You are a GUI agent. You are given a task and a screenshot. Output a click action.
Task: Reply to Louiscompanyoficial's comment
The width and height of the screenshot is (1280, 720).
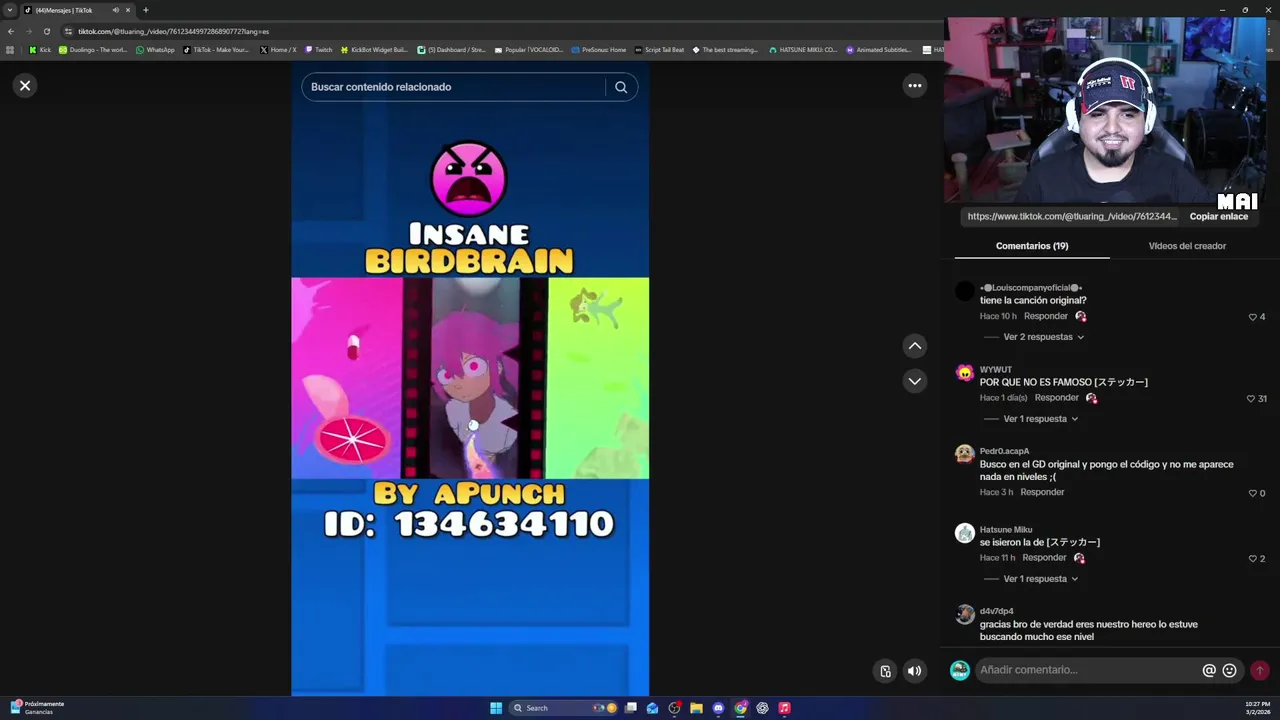tap(1045, 316)
